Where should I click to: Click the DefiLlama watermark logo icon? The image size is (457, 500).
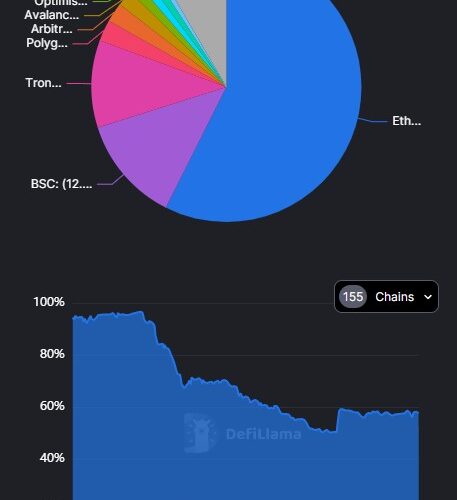pos(200,433)
